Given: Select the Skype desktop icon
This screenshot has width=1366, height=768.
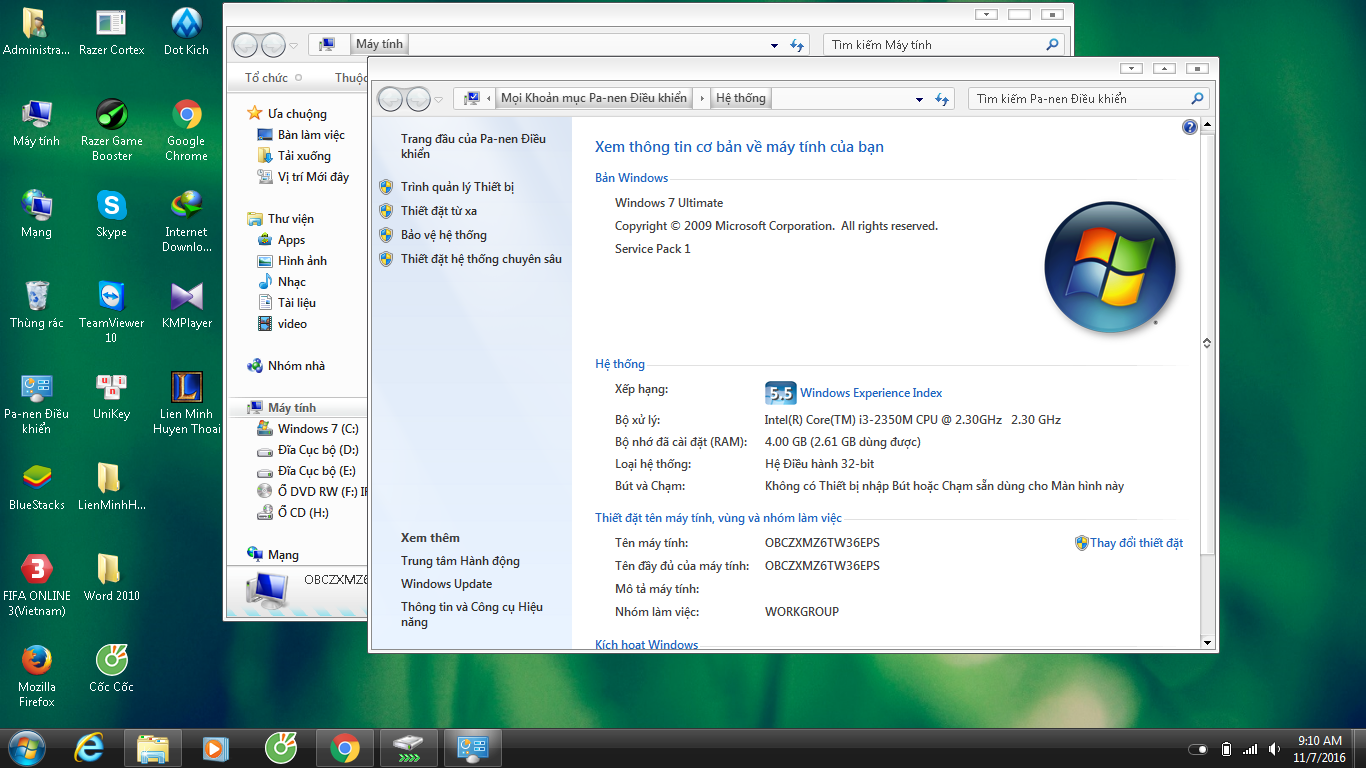Looking at the screenshot, I should coord(111,214).
